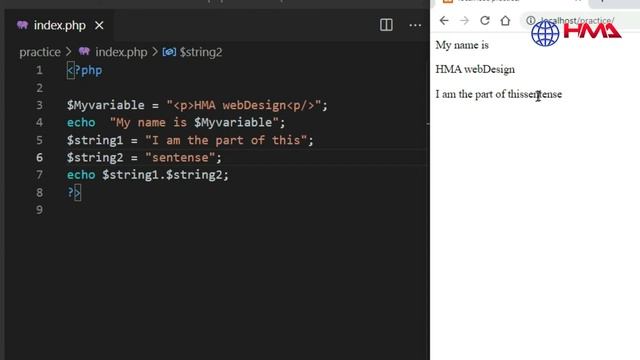Click the closing ?> tag

tap(74, 192)
